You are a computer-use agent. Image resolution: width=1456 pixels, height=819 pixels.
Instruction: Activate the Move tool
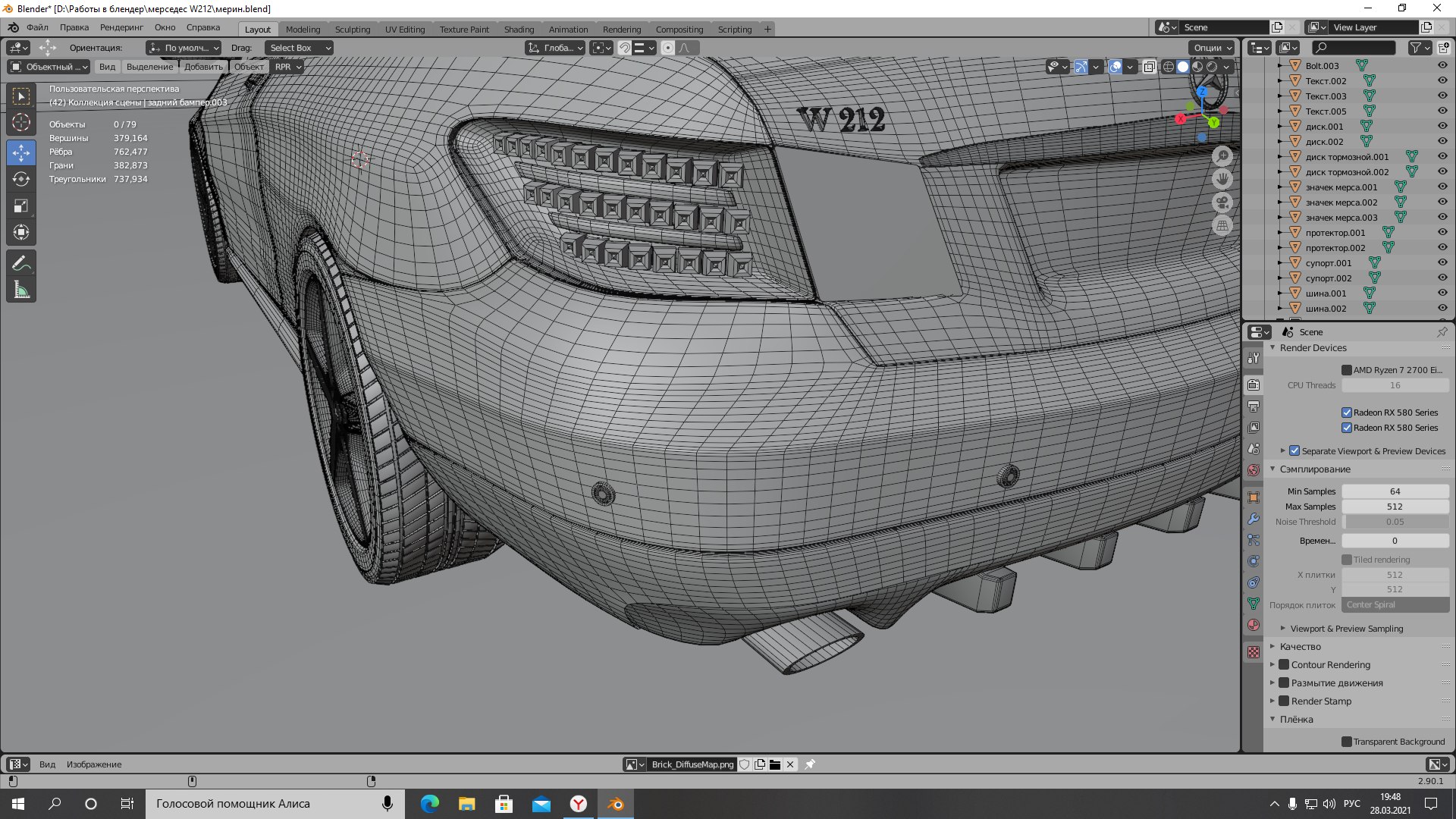21,152
